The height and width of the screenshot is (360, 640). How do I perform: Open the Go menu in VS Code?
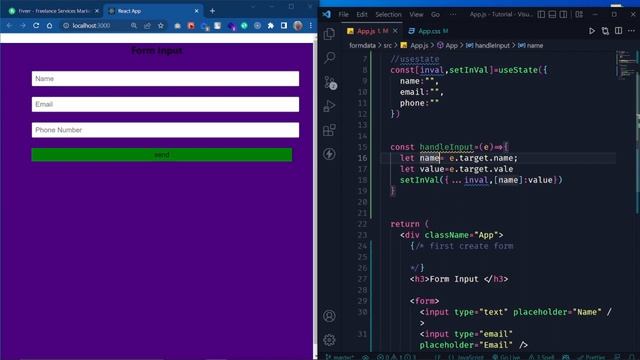point(436,15)
